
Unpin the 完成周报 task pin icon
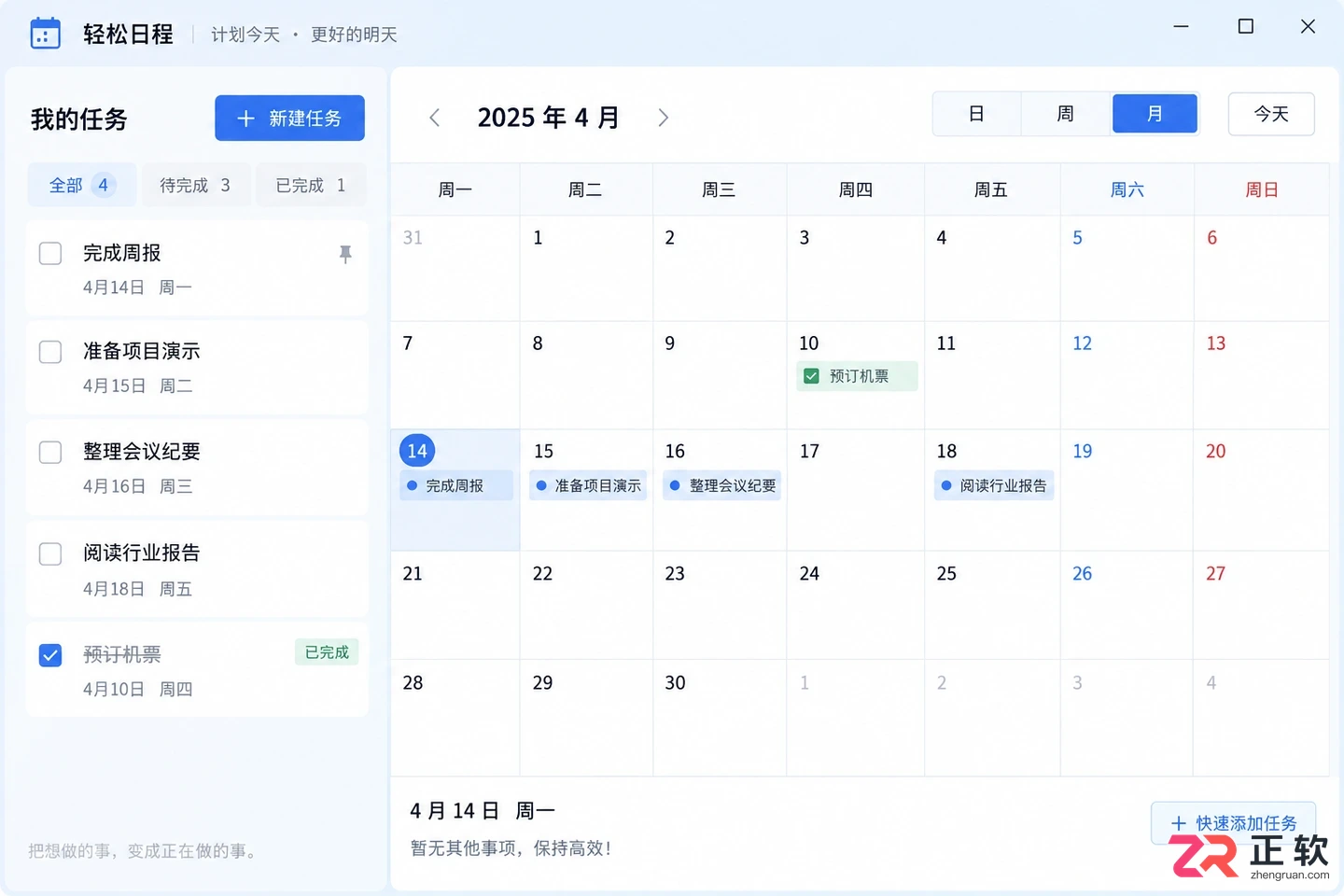pyautogui.click(x=345, y=254)
